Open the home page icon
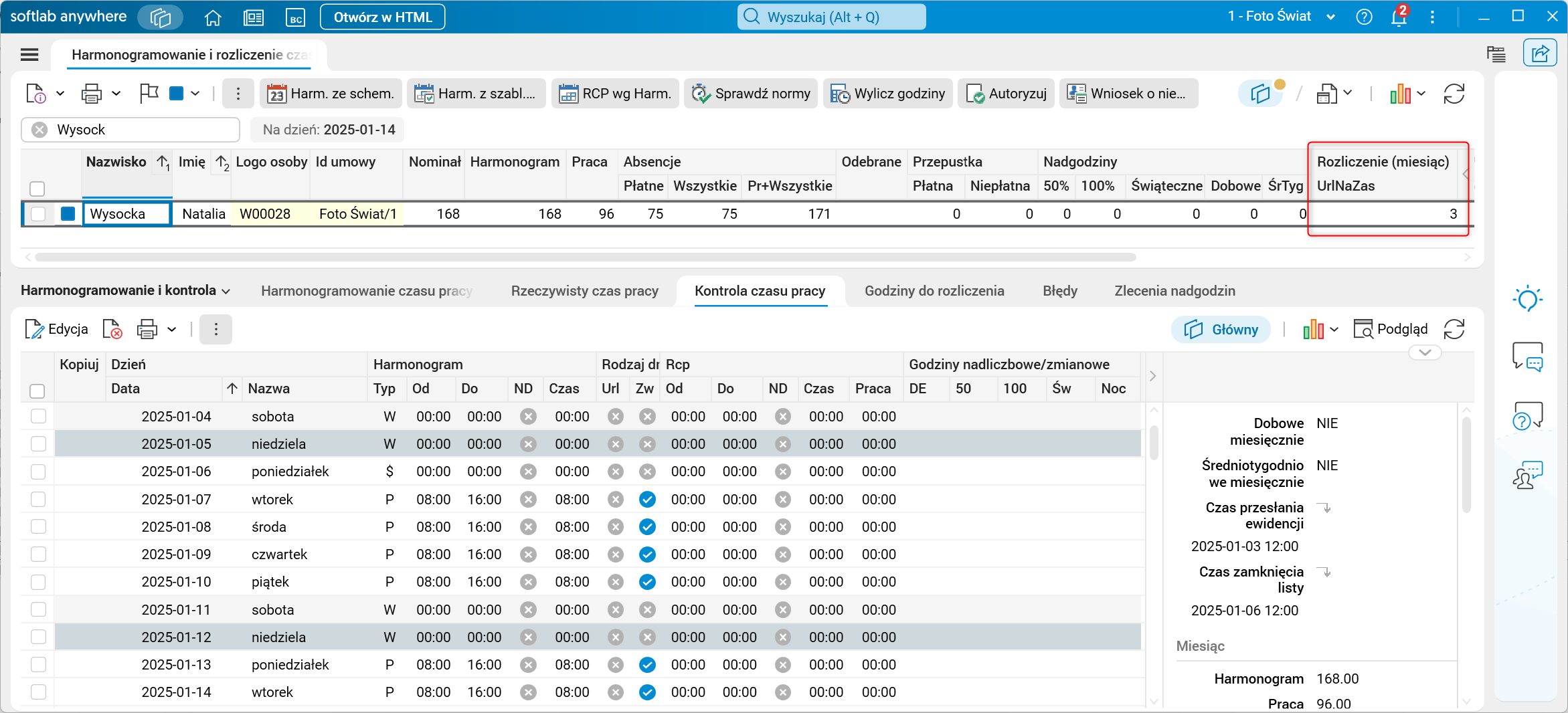Viewport: 1568px width, 713px height. click(213, 17)
